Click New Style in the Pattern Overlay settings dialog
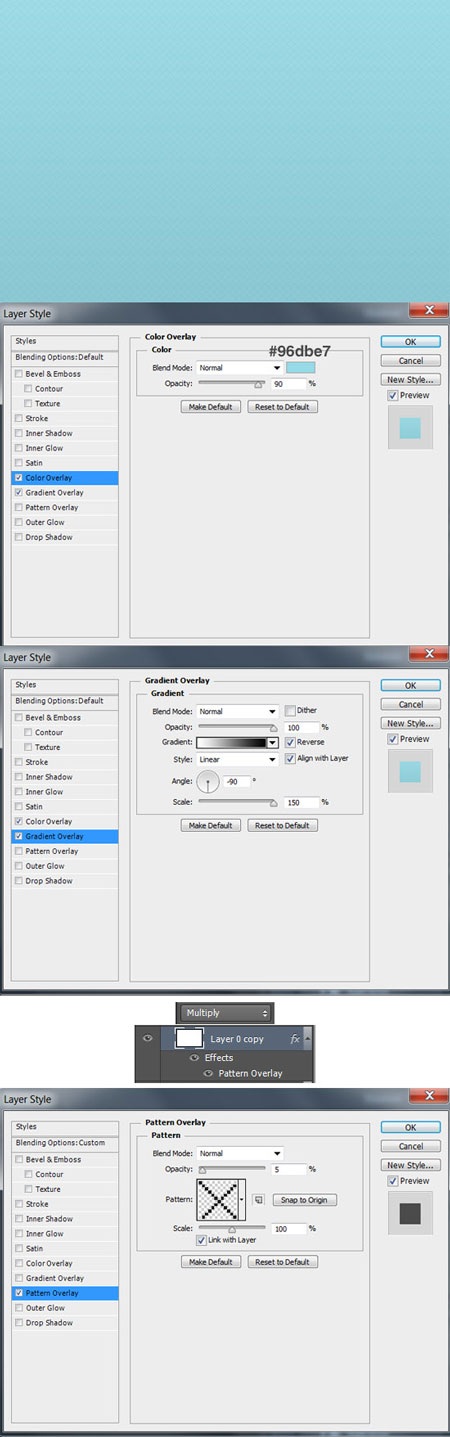Screen dimensions: 450x1437 click(x=410, y=1166)
